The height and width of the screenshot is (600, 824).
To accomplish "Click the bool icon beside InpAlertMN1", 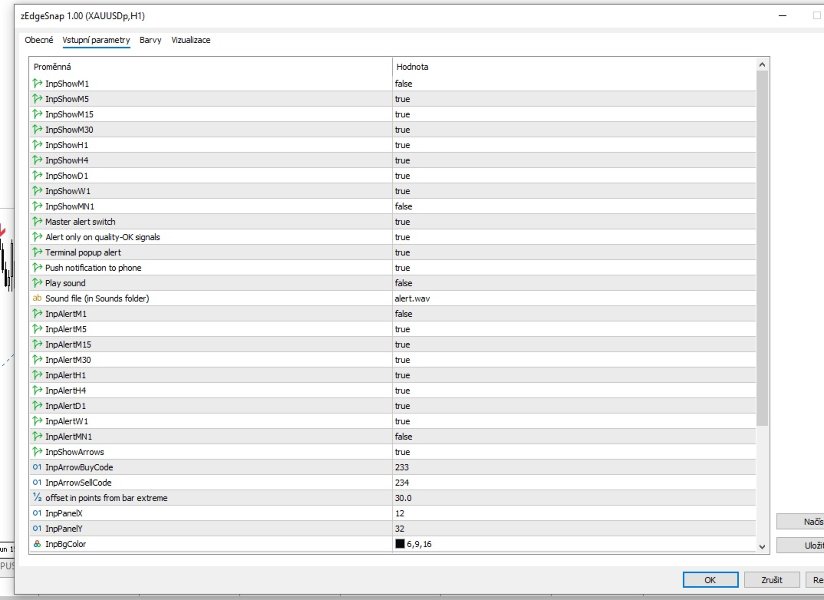I will pyautogui.click(x=37, y=436).
